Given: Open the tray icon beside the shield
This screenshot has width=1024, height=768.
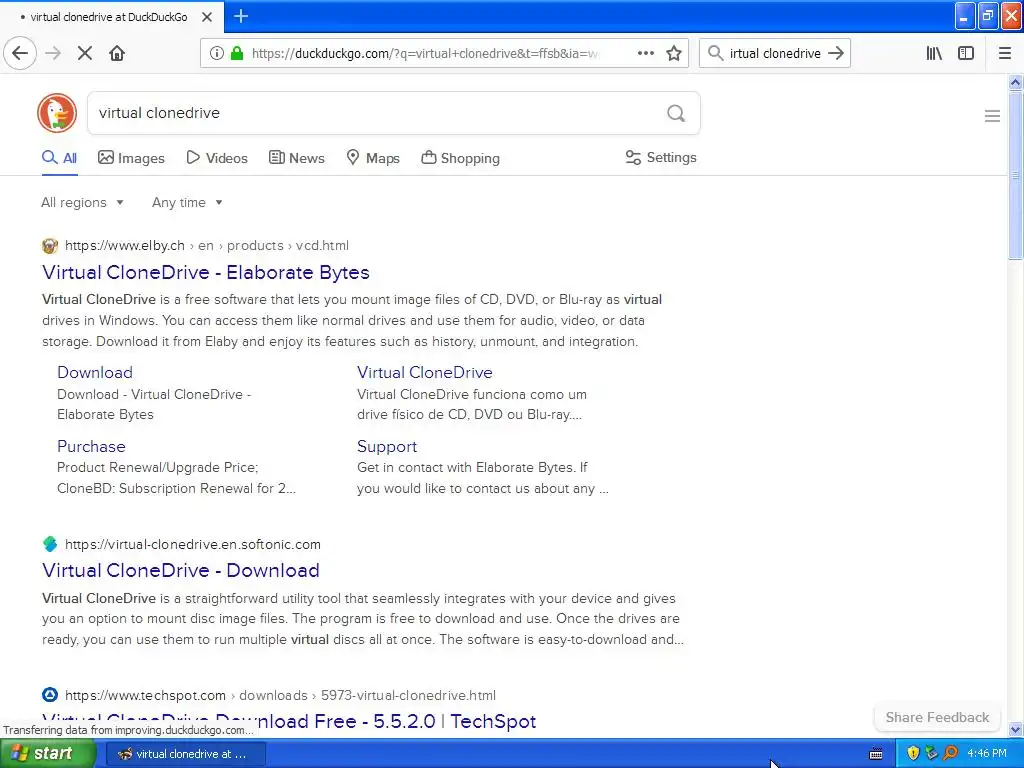Looking at the screenshot, I should (931, 753).
